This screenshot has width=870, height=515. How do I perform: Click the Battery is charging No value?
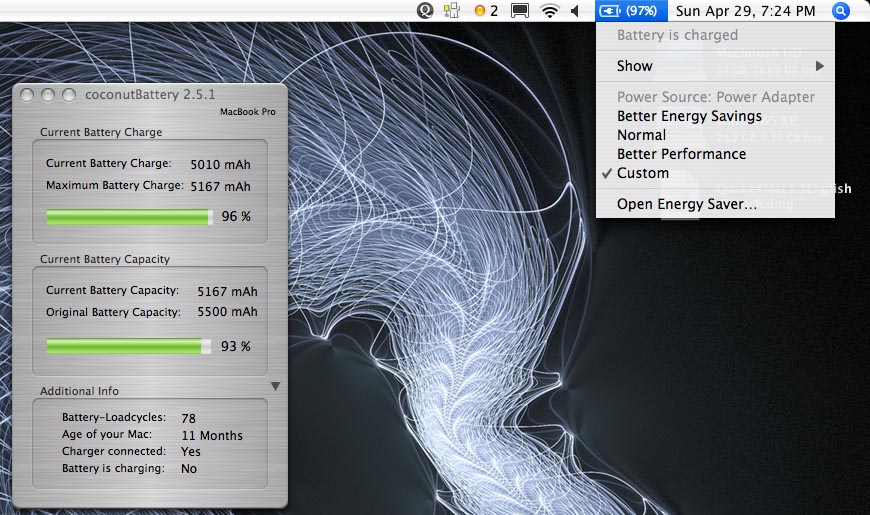[189, 468]
